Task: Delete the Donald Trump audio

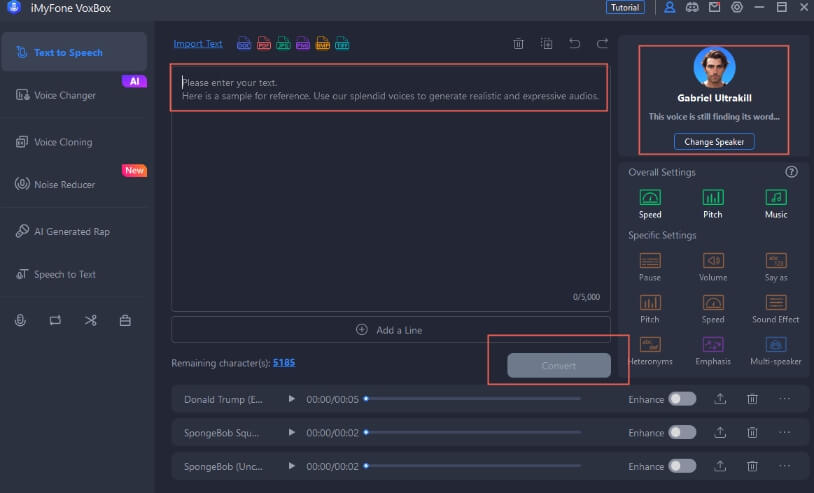Action: click(752, 399)
